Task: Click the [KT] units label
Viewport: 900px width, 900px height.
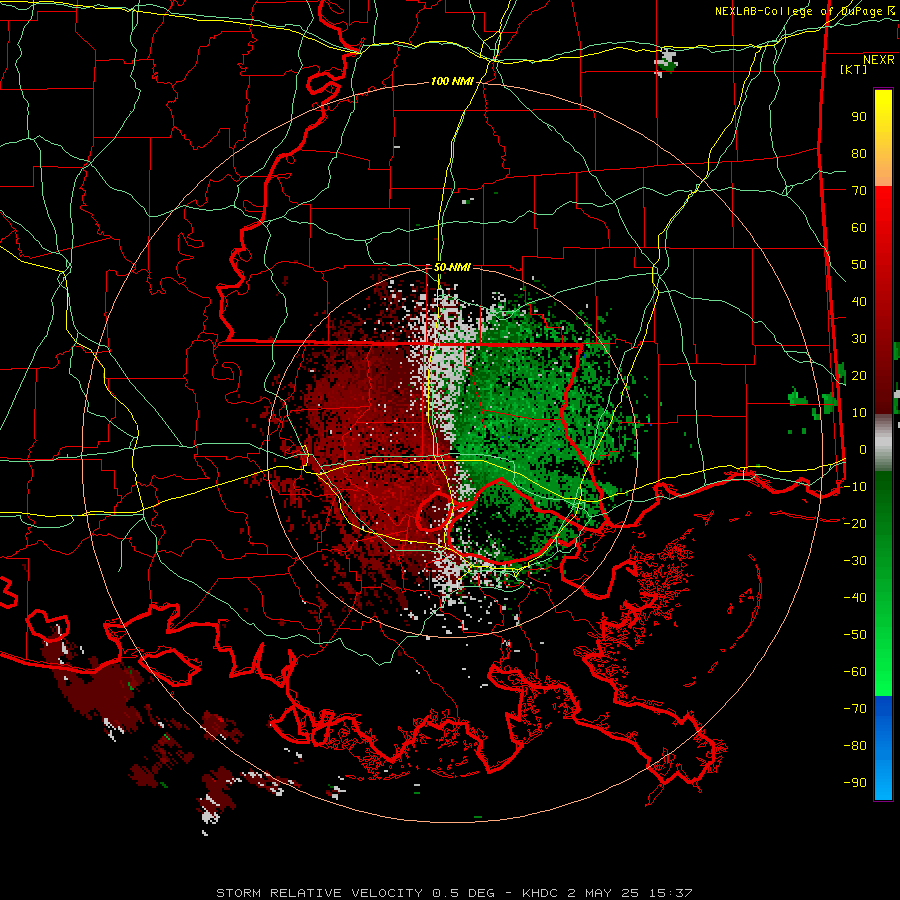Action: pos(853,69)
